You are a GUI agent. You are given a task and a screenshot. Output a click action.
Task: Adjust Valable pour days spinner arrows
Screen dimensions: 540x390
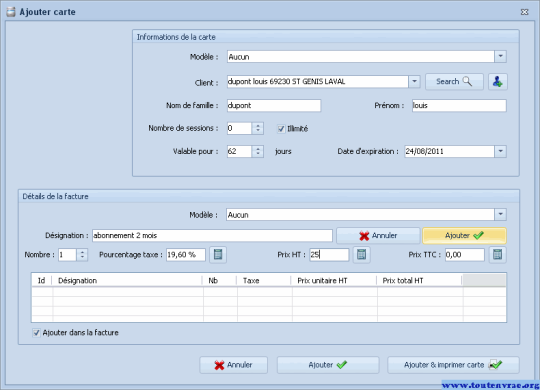258,152
